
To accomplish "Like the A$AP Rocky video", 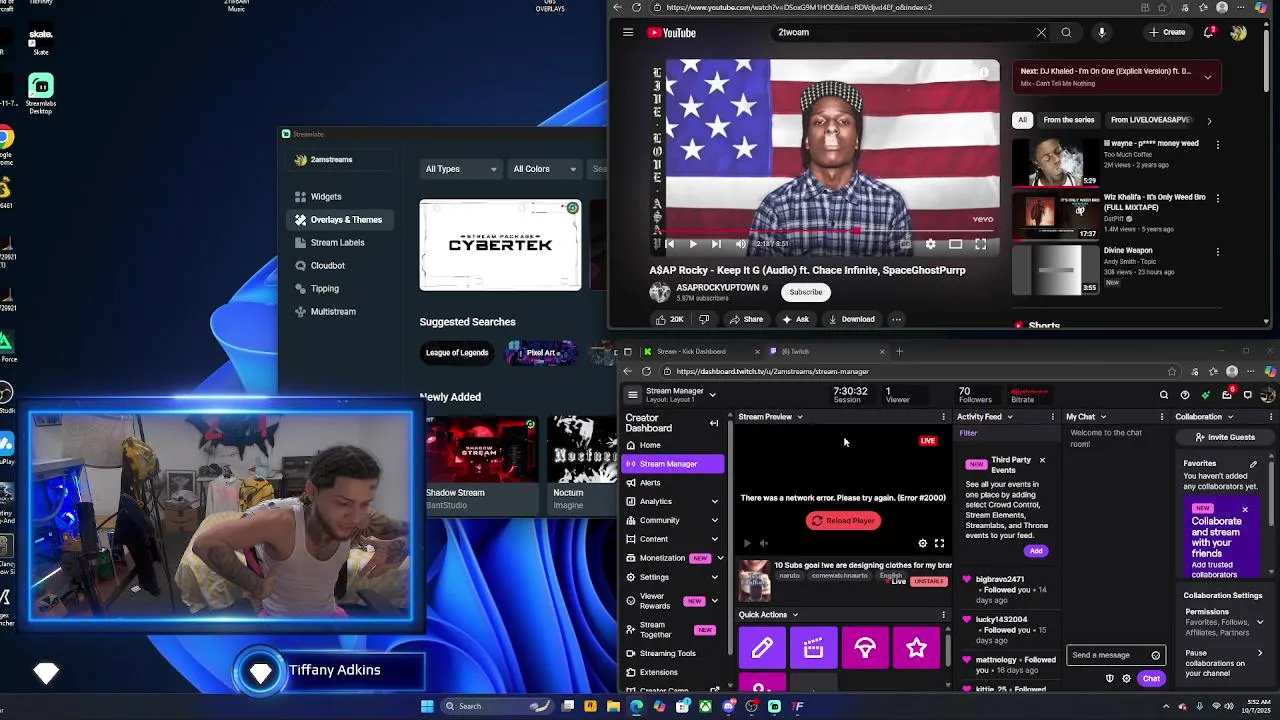I will [669, 319].
